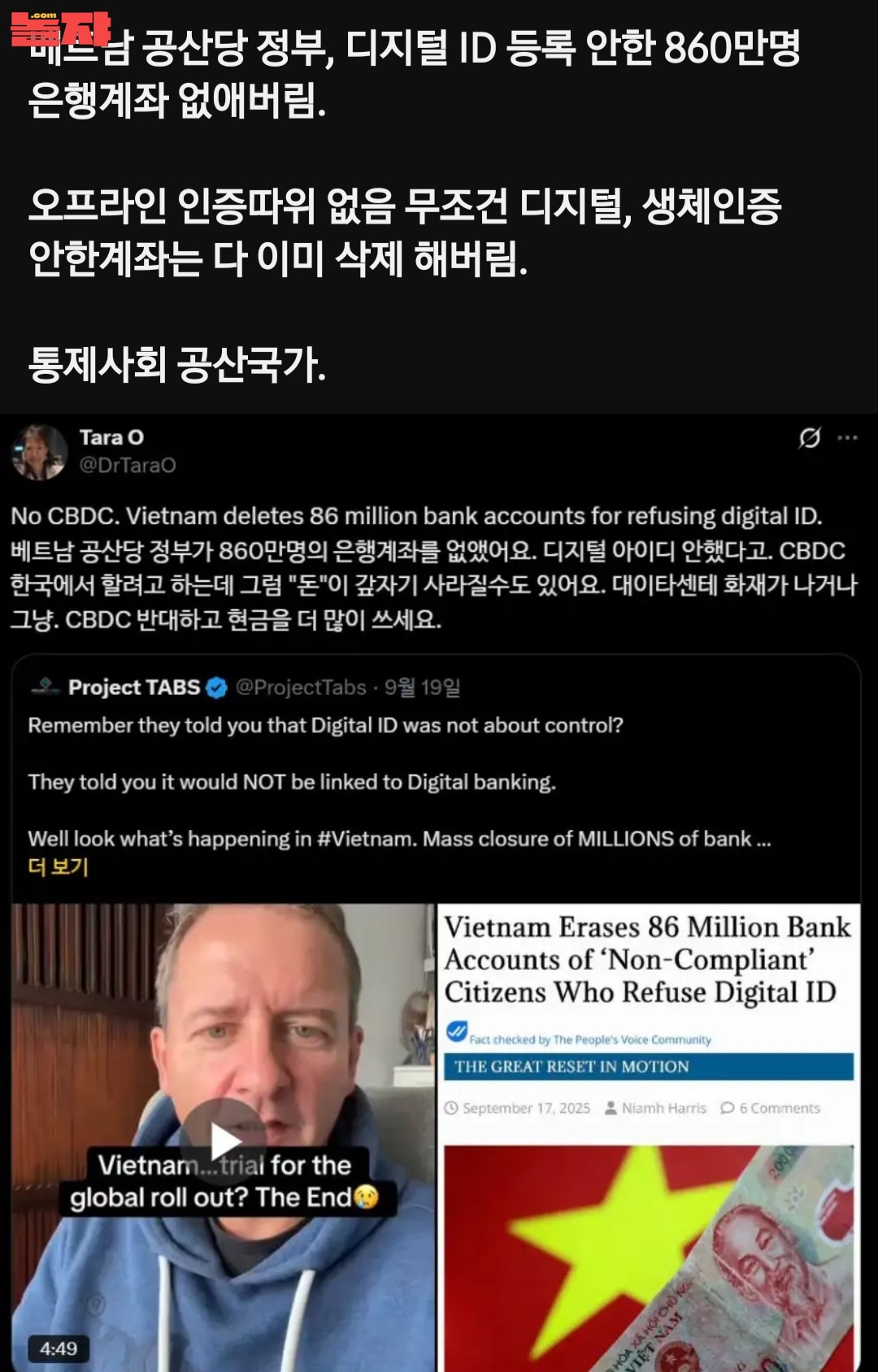878x1372 pixels.
Task: Click the 9월 19일 tweet date
Action: click(423, 688)
